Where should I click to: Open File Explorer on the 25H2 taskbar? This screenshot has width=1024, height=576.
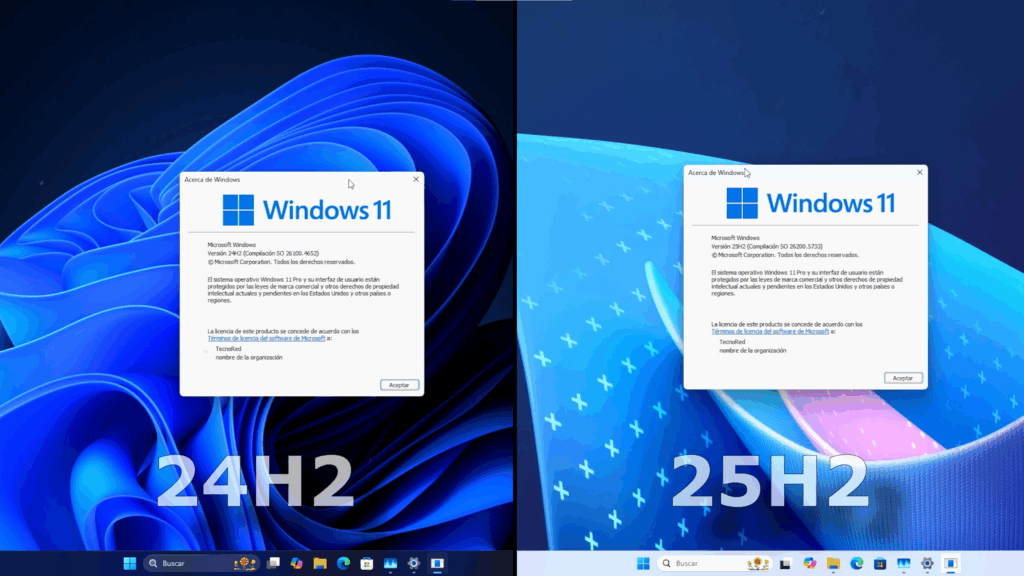point(833,563)
